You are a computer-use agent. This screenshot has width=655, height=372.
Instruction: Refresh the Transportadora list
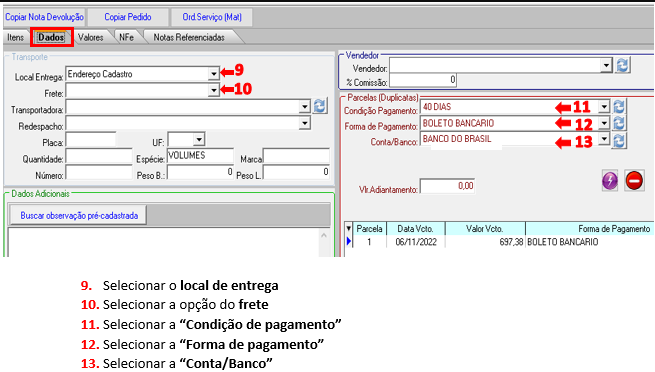pos(320,106)
